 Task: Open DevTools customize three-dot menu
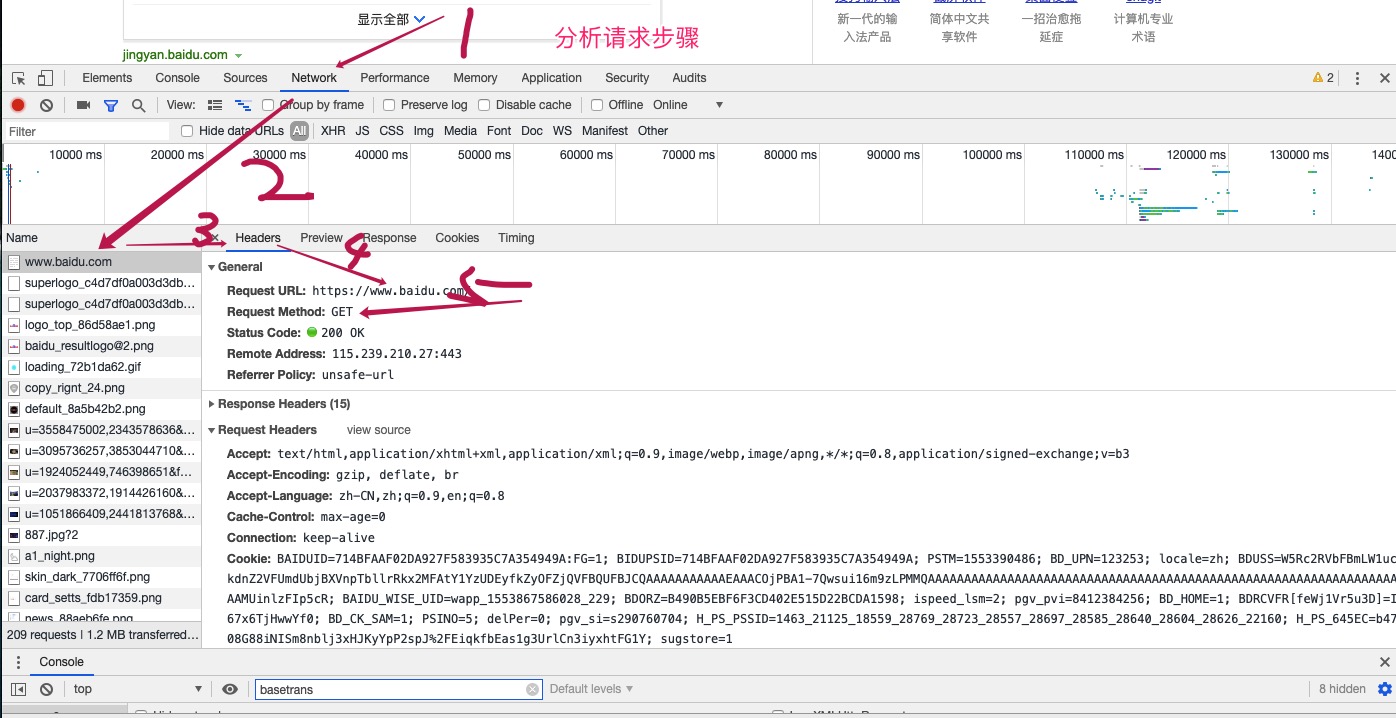[1357, 78]
